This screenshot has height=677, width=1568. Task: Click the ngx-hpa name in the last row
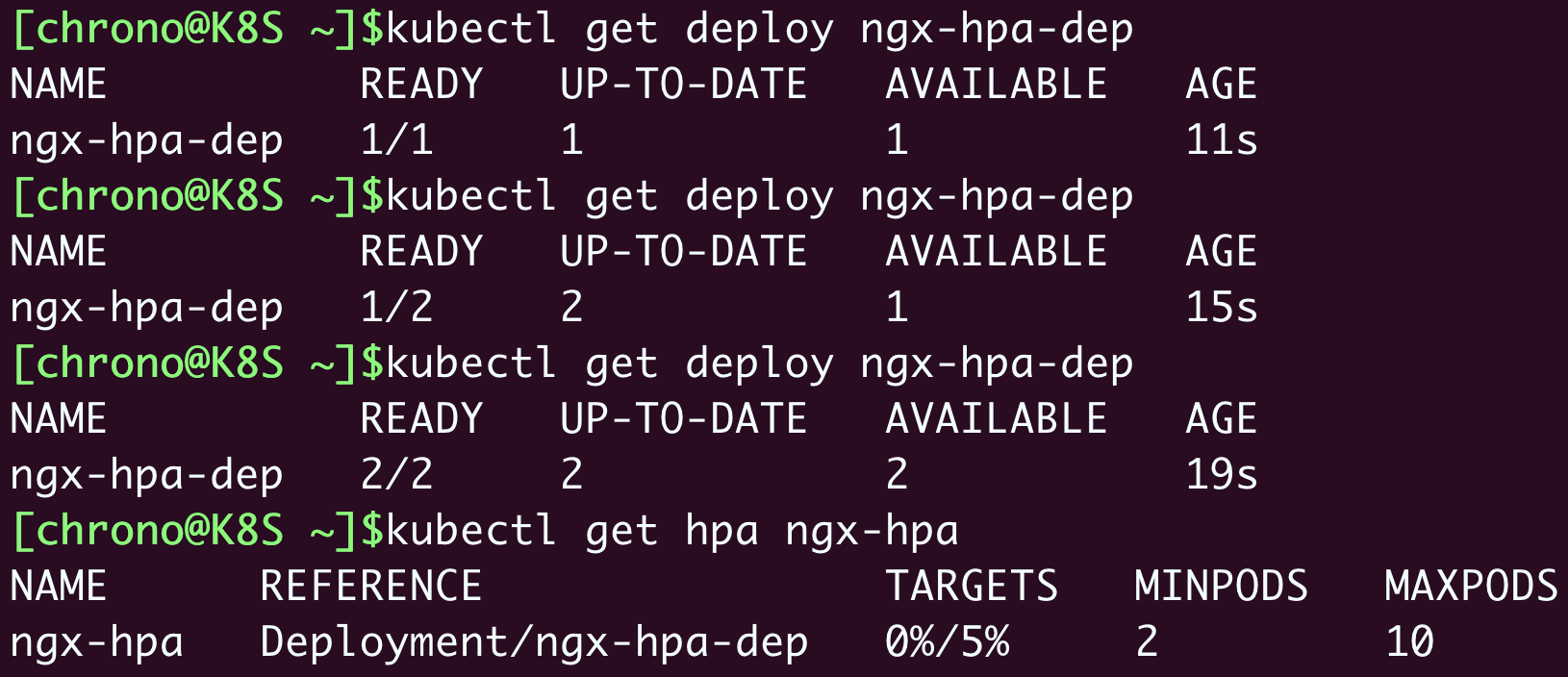96,642
